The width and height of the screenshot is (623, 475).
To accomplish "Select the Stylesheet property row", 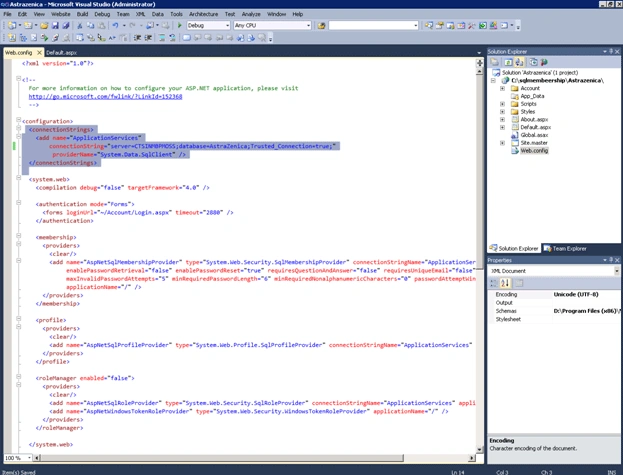I will pyautogui.click(x=554, y=319).
